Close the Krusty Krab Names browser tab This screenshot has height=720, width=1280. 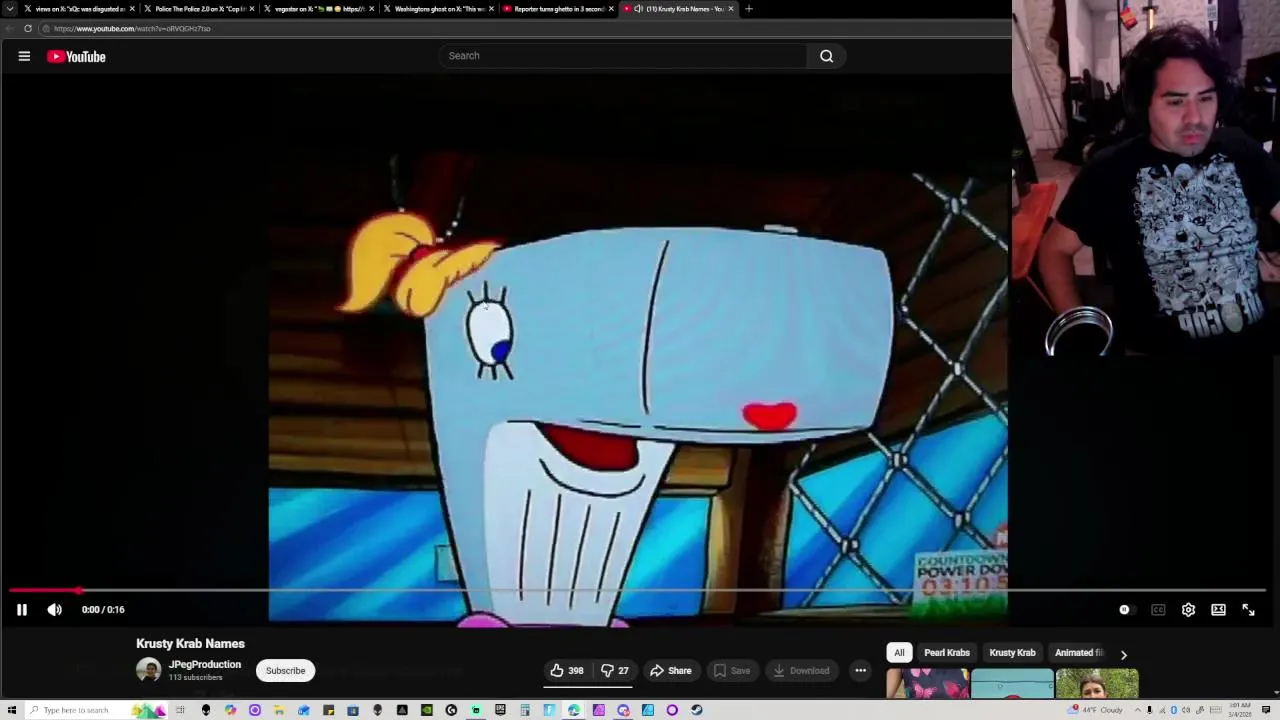731,9
